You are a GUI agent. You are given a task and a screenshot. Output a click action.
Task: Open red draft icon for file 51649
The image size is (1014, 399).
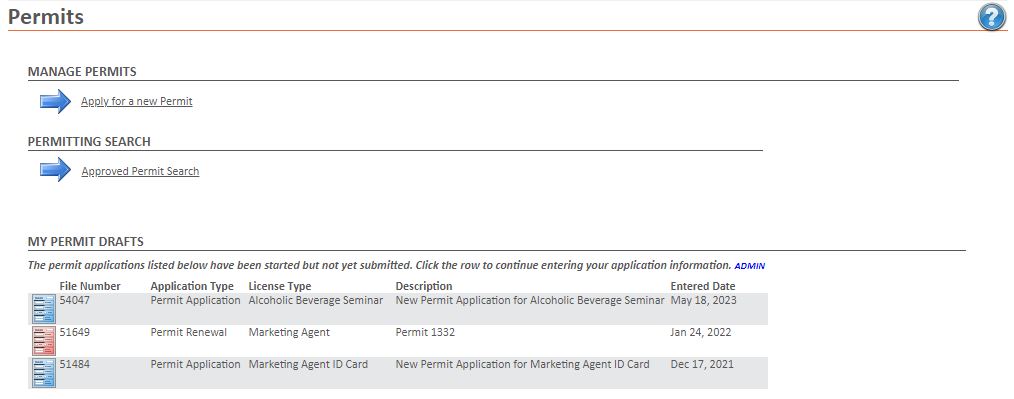pyautogui.click(x=44, y=341)
